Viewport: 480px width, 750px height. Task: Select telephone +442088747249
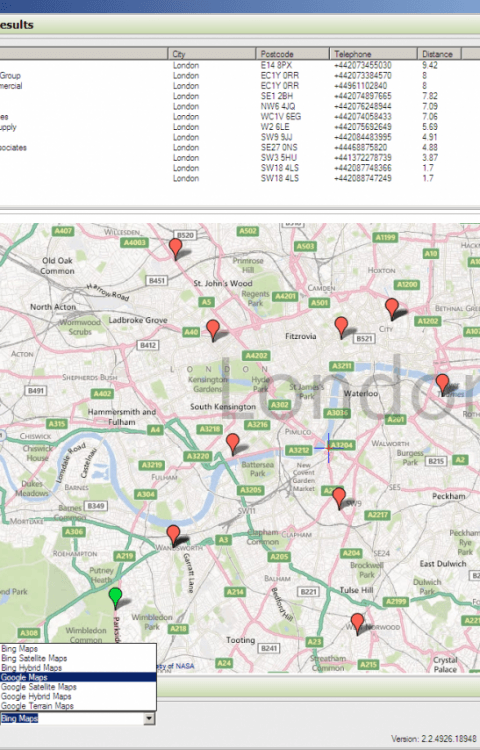[363, 178]
